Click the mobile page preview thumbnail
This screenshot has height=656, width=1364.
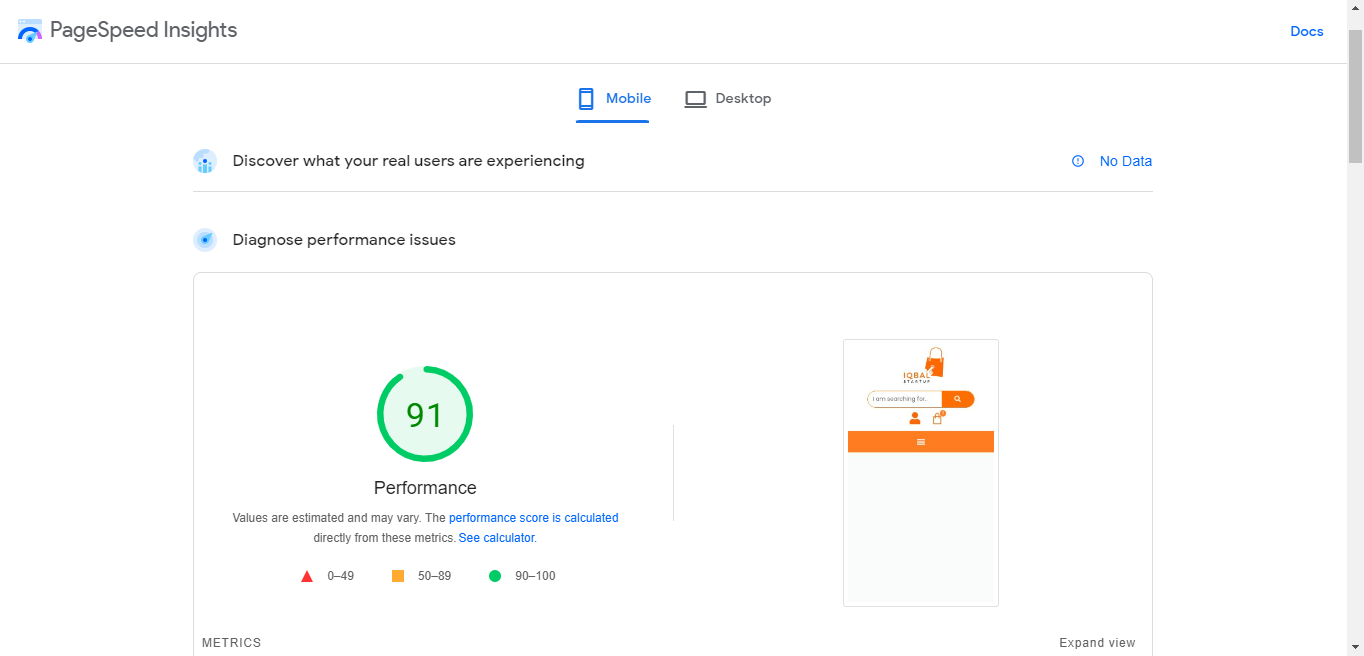click(920, 472)
